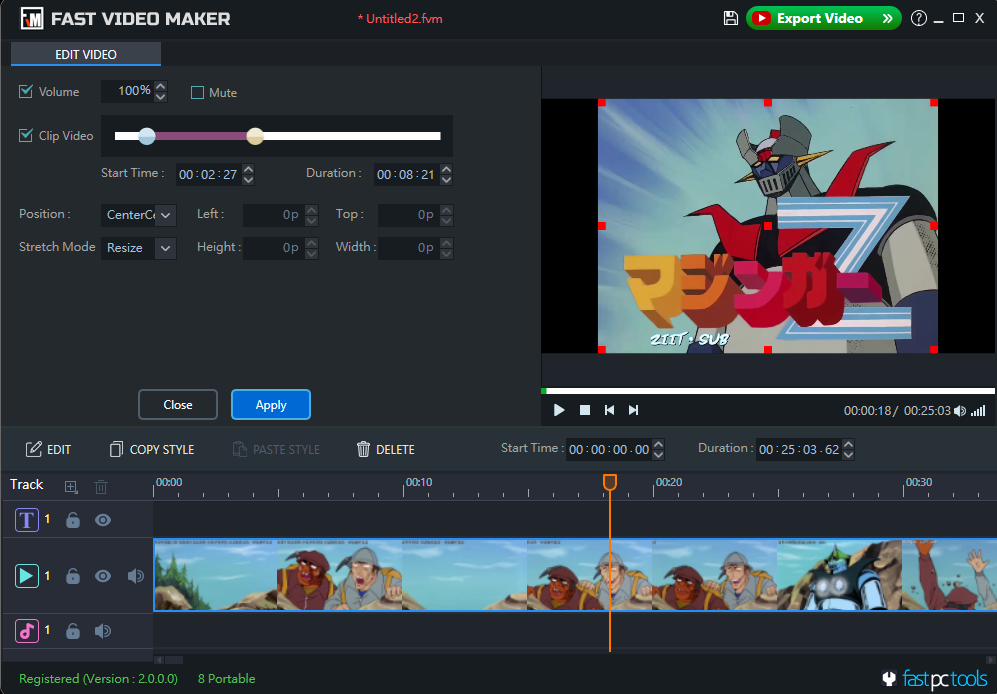This screenshot has height=694, width=997.
Task: Click the preview speaker volume icon
Action: [960, 411]
